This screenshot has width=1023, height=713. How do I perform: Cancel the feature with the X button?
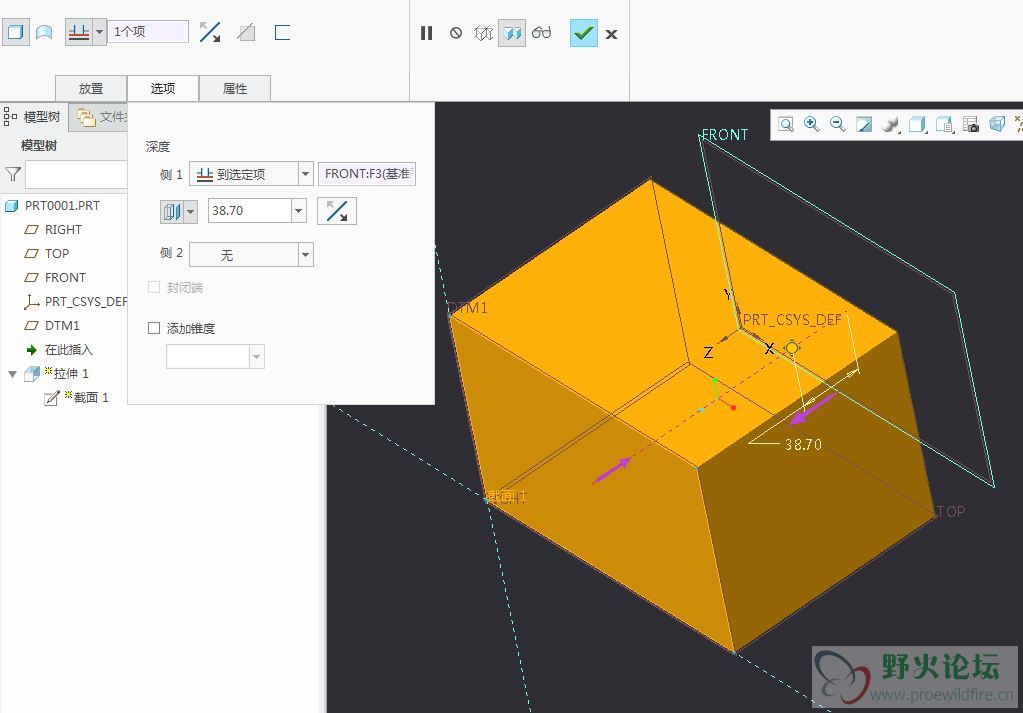click(x=611, y=34)
